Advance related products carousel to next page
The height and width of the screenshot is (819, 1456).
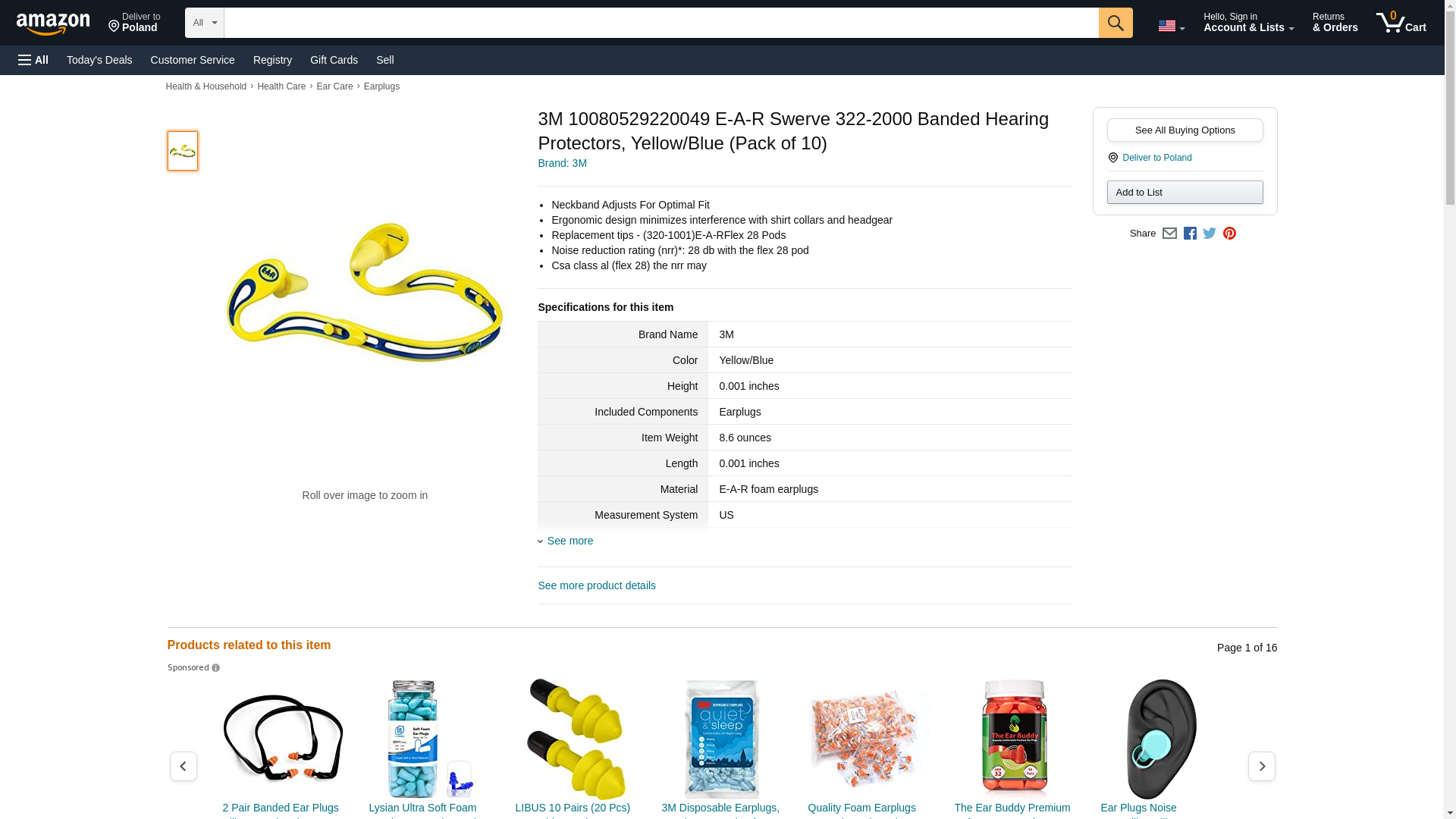[x=1261, y=766]
